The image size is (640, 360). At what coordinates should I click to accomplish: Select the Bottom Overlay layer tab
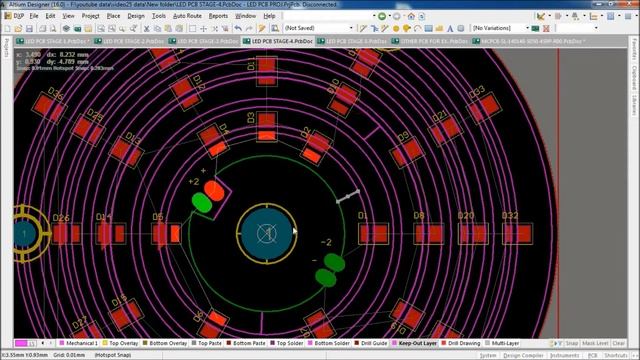point(164,343)
